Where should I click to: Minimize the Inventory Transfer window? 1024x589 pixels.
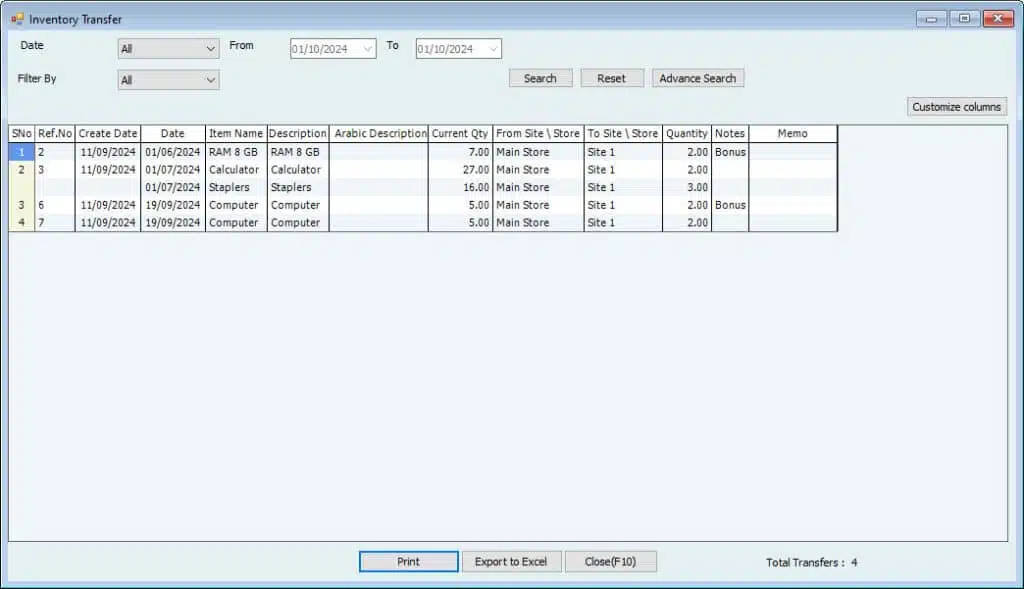tap(931, 19)
